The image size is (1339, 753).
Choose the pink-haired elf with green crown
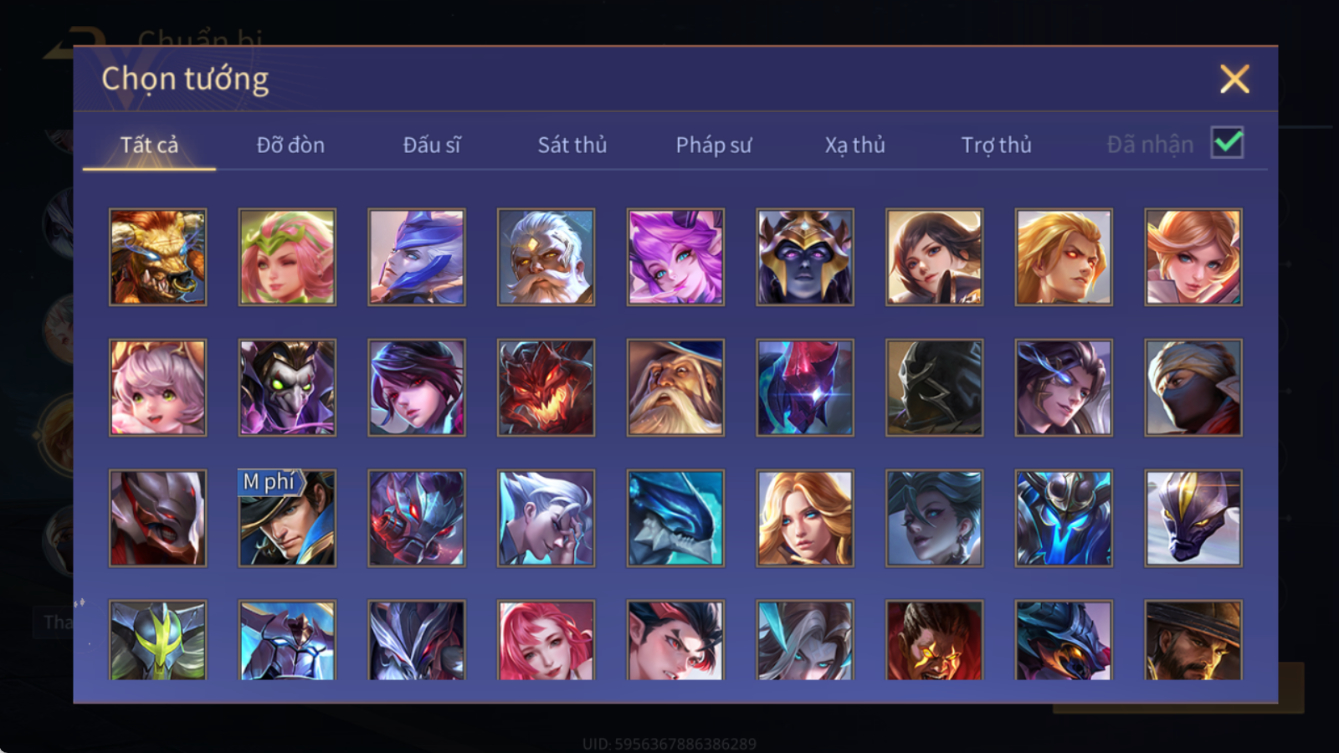[x=287, y=257]
